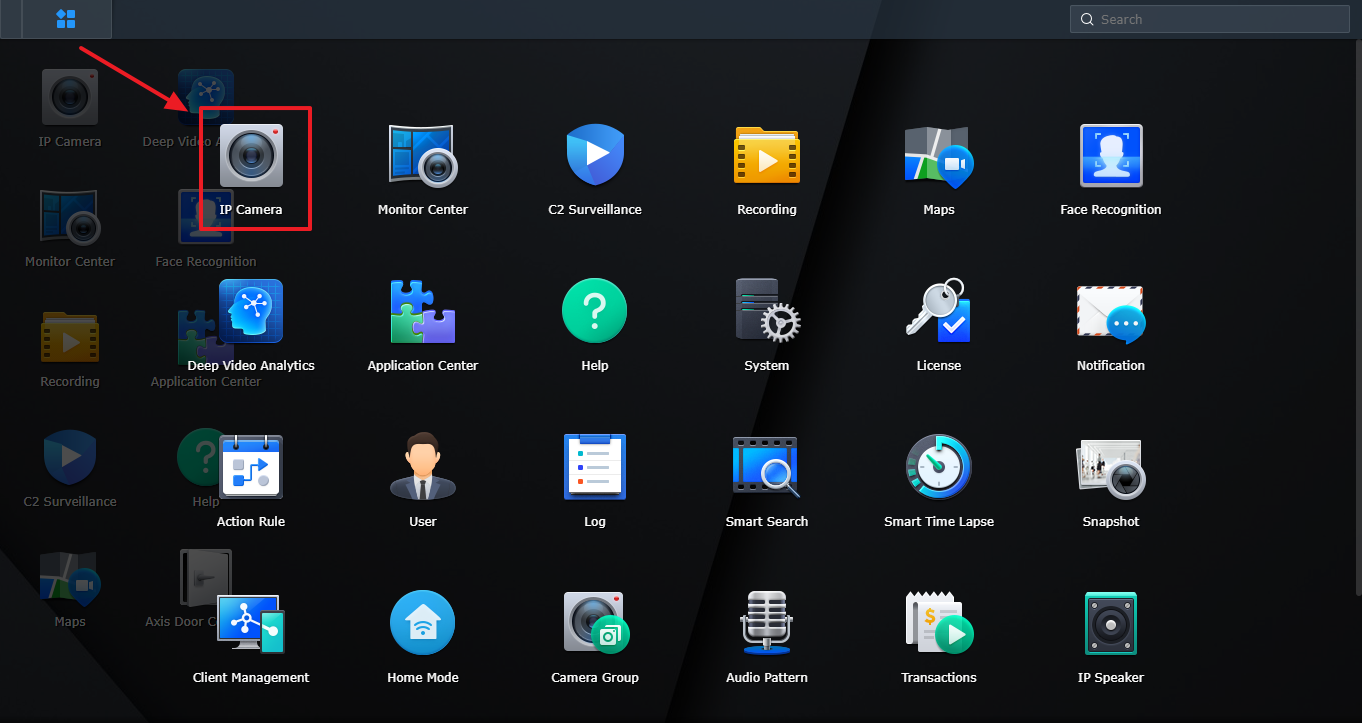Image resolution: width=1362 pixels, height=723 pixels.
Task: Open License key icon
Action: click(939, 312)
